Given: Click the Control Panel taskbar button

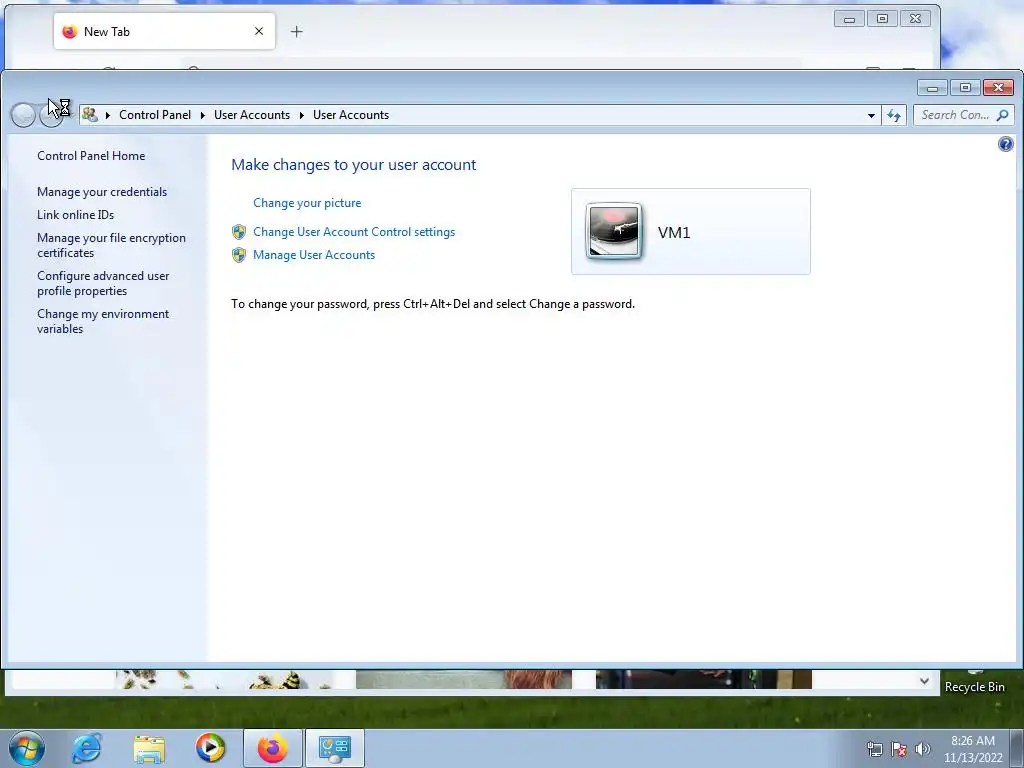Looking at the screenshot, I should pyautogui.click(x=334, y=748).
